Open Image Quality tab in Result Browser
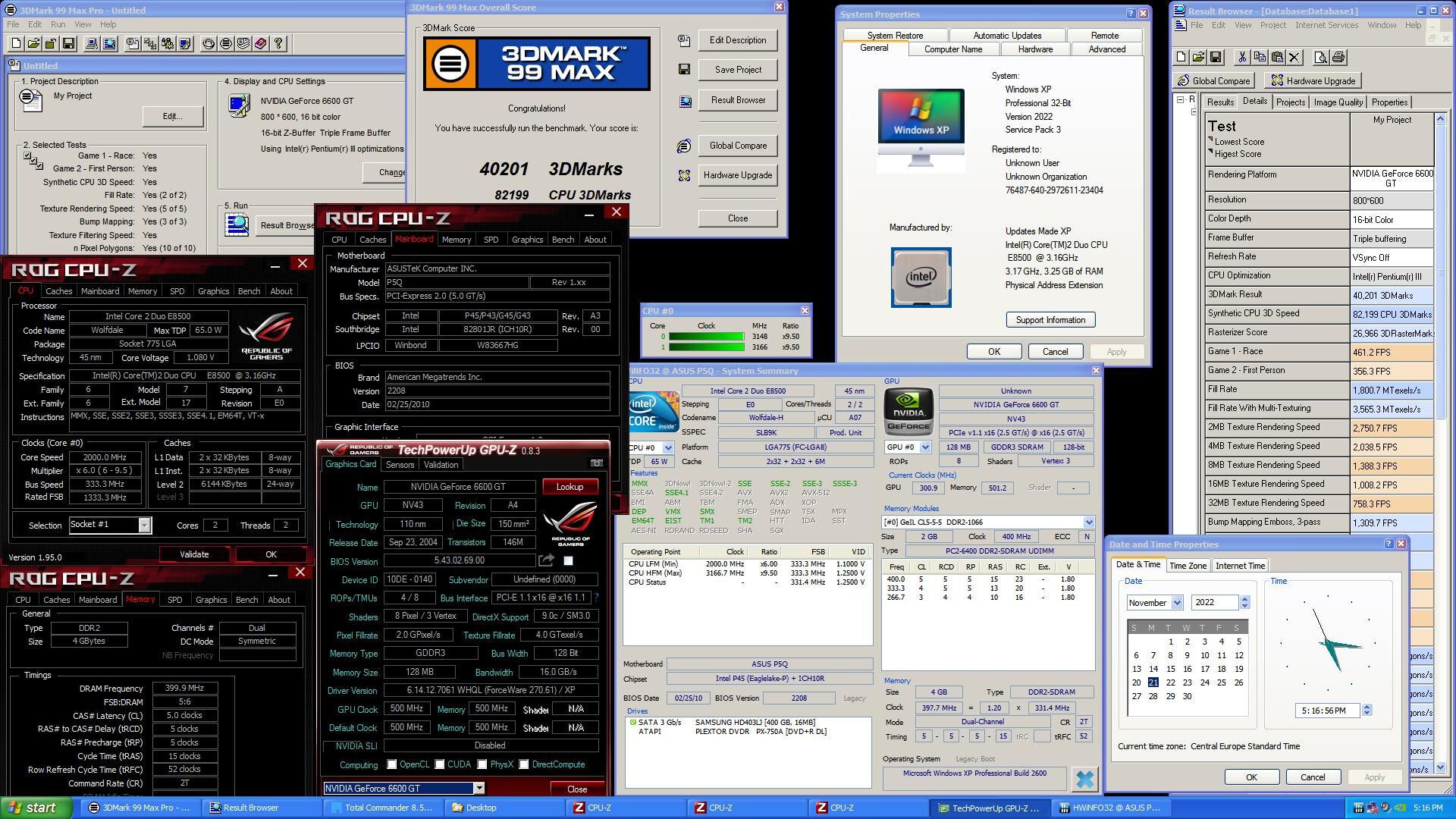This screenshot has height=819, width=1456. (1338, 102)
